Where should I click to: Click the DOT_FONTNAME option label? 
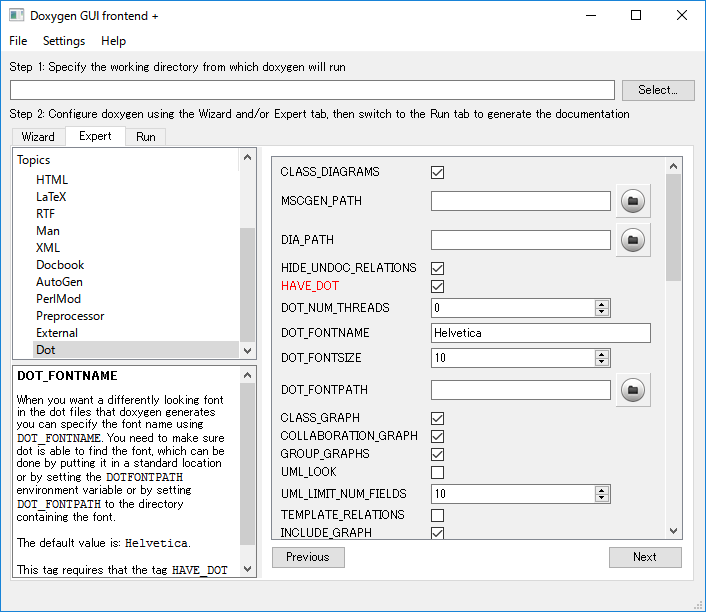click(x=325, y=333)
